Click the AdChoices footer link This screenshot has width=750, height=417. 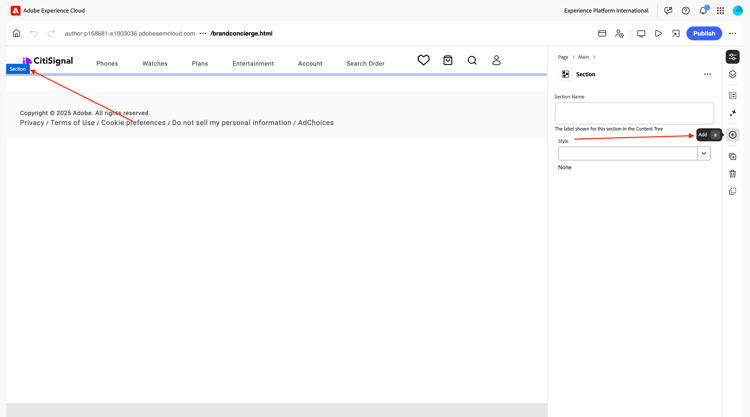(316, 123)
